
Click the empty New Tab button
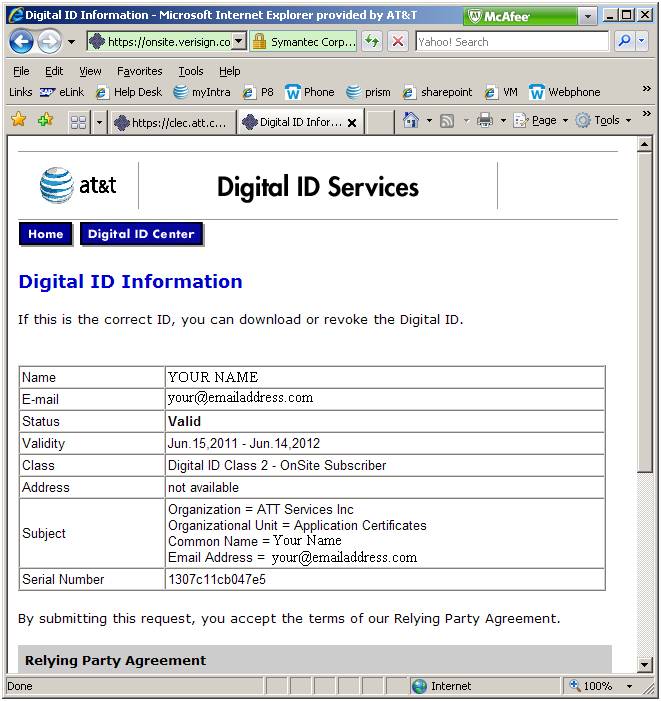point(380,122)
